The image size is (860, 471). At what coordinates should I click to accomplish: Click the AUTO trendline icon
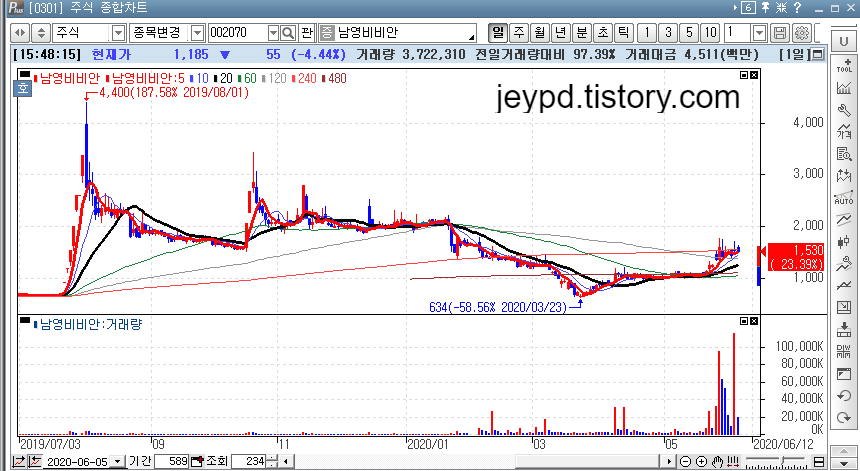[844, 198]
